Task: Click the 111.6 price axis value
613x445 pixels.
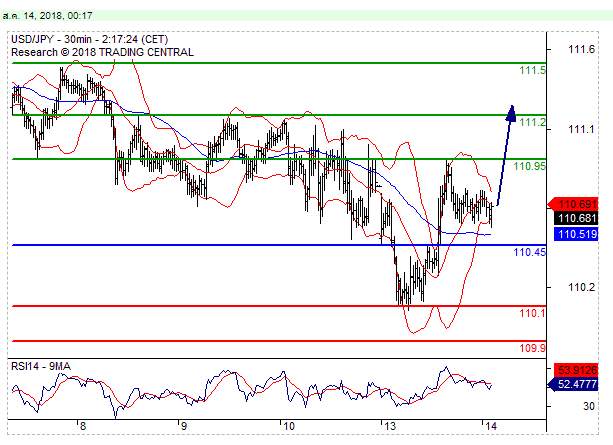Action: coord(581,49)
